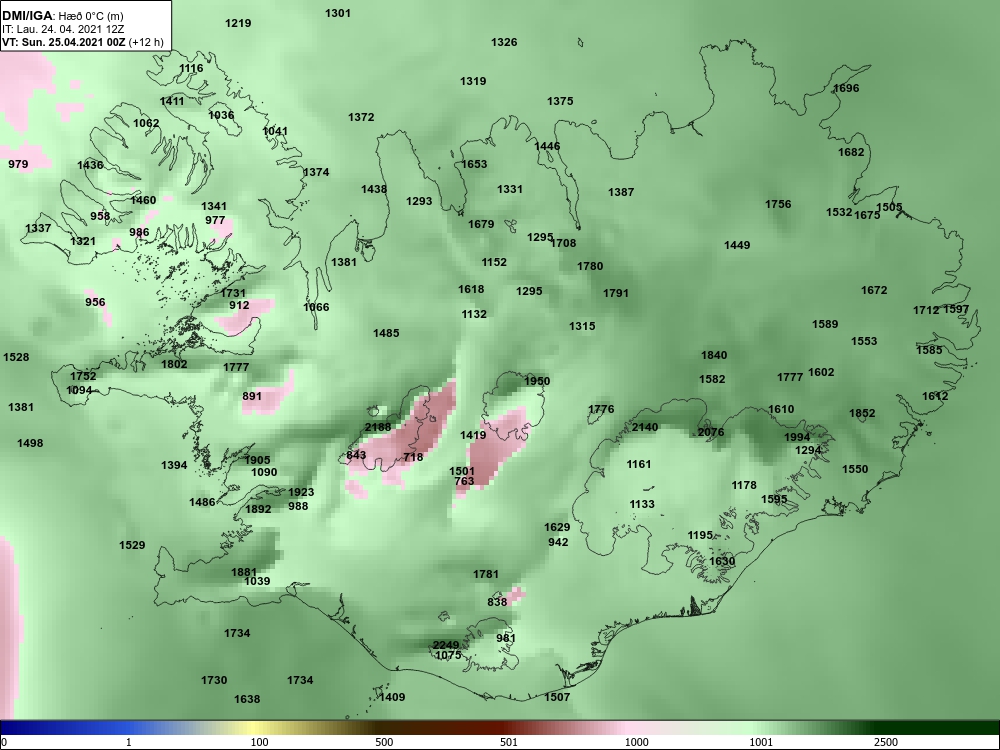The height and width of the screenshot is (750, 1000).
Task: Click the 1507 value offshore south
Action: point(557,697)
